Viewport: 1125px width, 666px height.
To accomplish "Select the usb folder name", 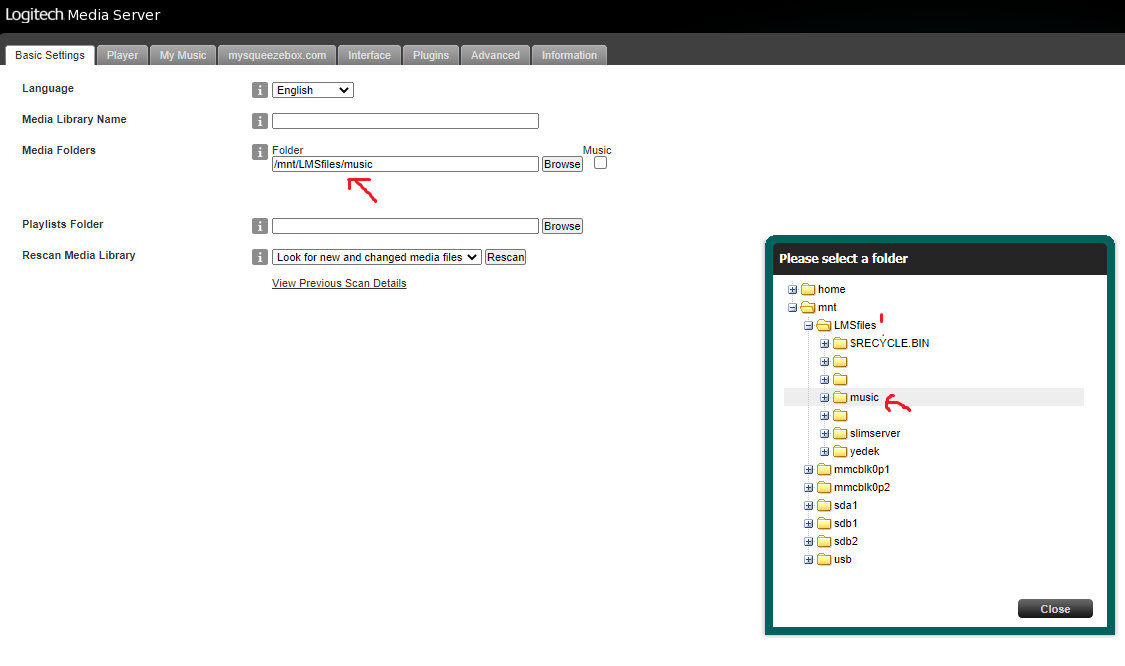I will [x=842, y=559].
